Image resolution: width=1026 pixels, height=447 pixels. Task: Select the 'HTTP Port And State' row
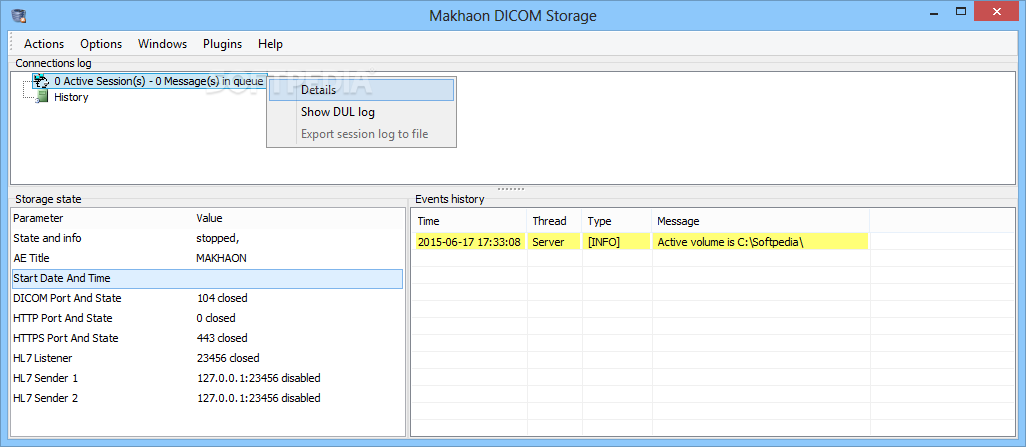(x=207, y=318)
